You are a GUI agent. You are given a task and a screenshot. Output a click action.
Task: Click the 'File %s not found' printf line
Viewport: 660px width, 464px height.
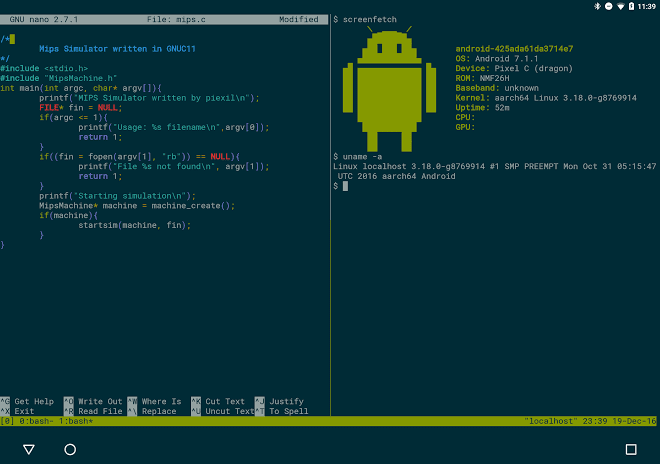pos(174,166)
